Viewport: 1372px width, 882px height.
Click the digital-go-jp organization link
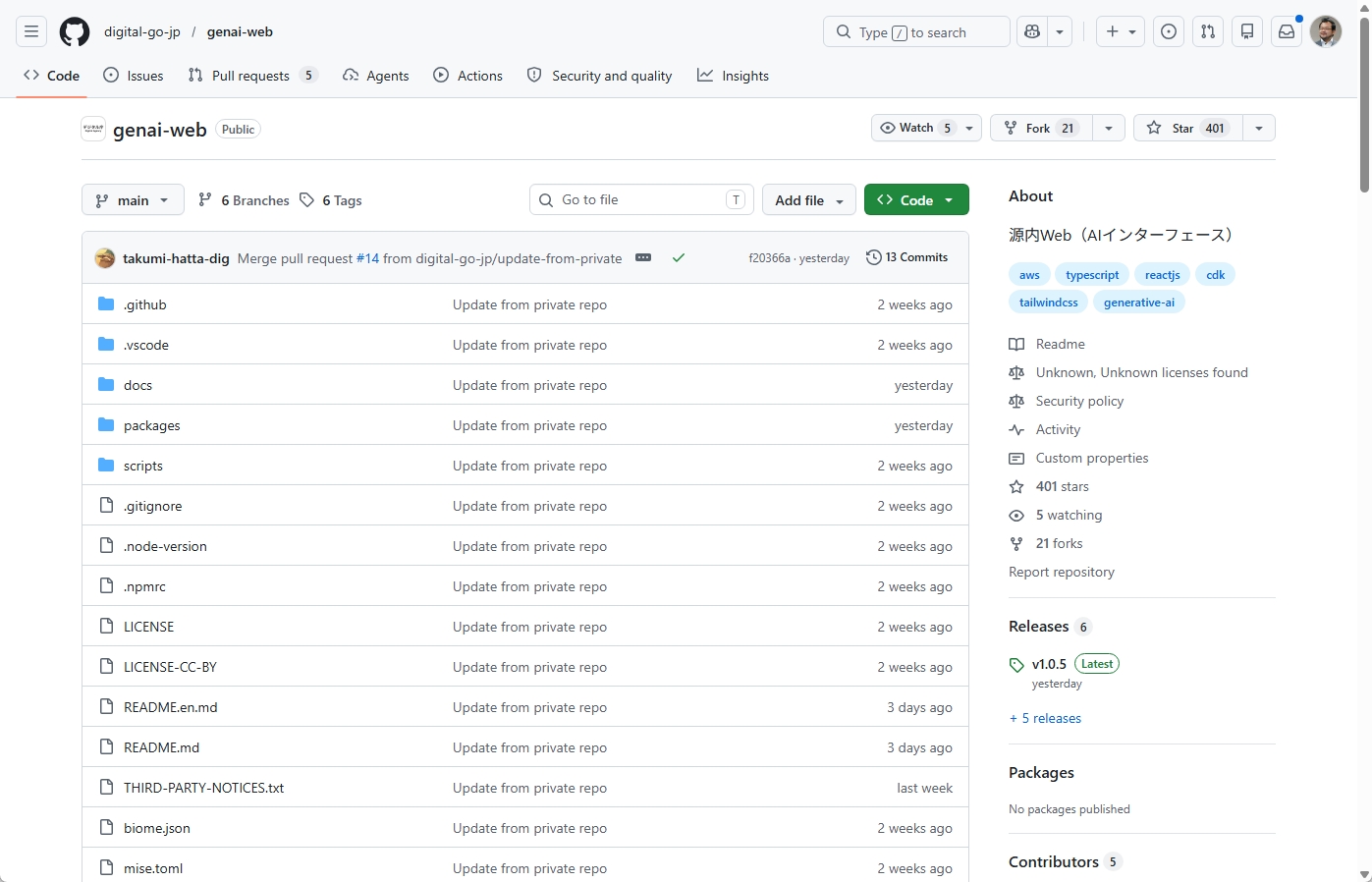pos(142,31)
